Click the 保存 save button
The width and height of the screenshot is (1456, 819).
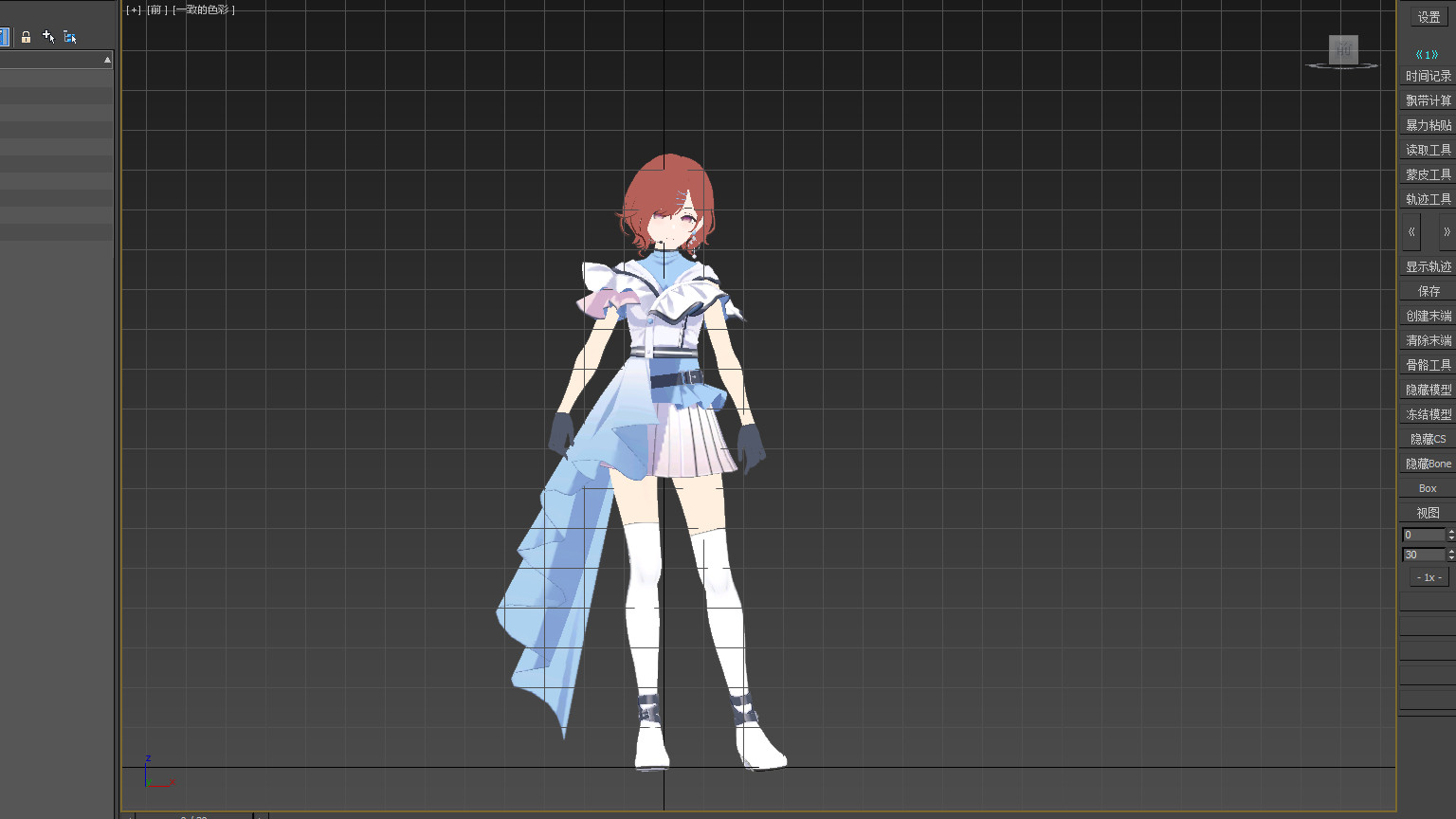click(x=1428, y=291)
